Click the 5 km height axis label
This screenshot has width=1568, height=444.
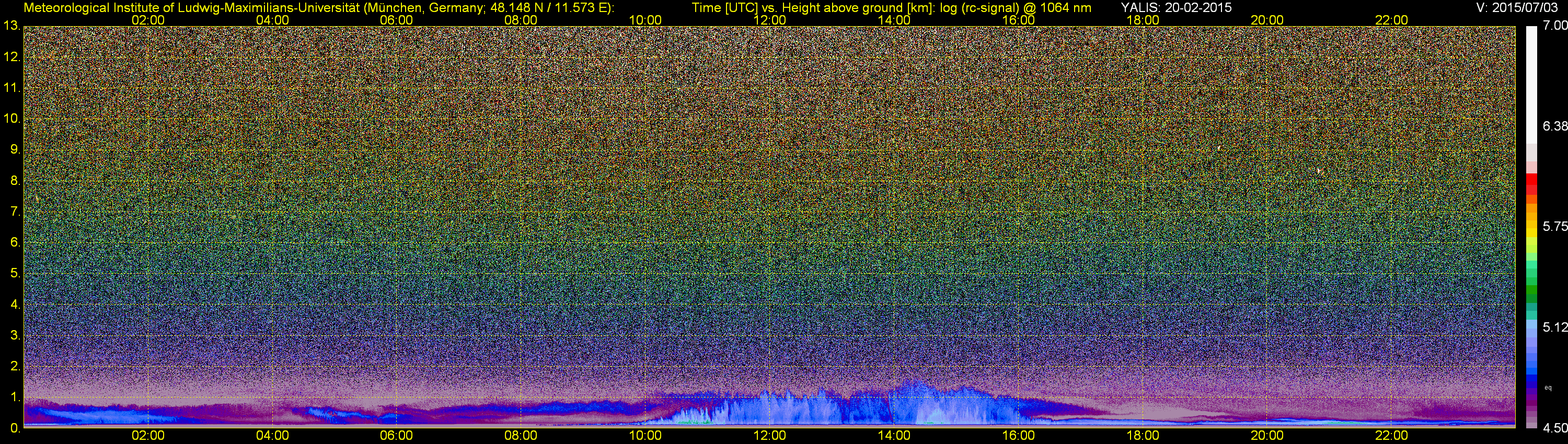point(15,273)
